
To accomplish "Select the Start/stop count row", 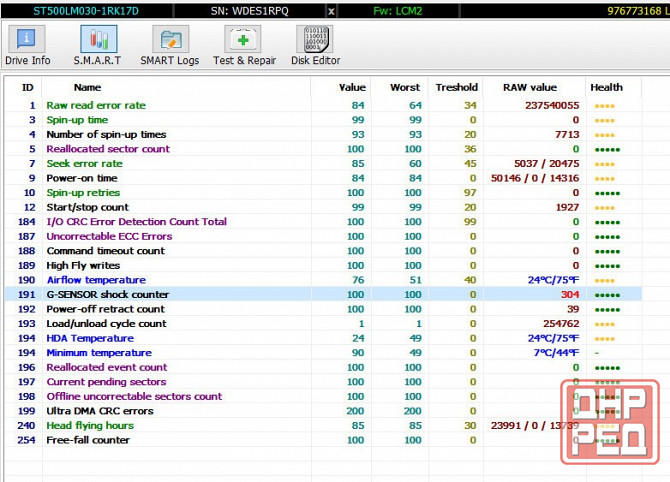I will (x=323, y=207).
